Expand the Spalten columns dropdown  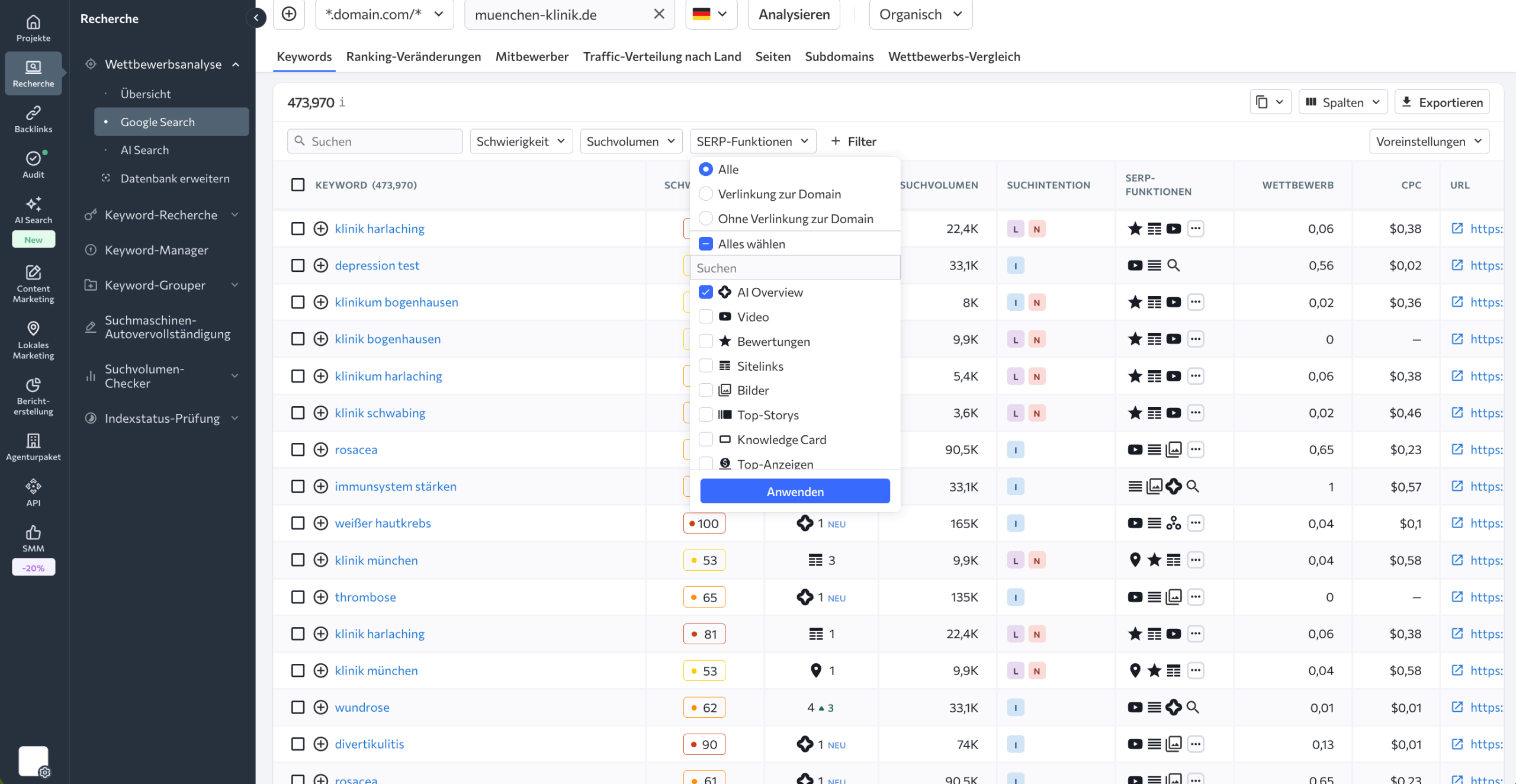[x=1342, y=102]
